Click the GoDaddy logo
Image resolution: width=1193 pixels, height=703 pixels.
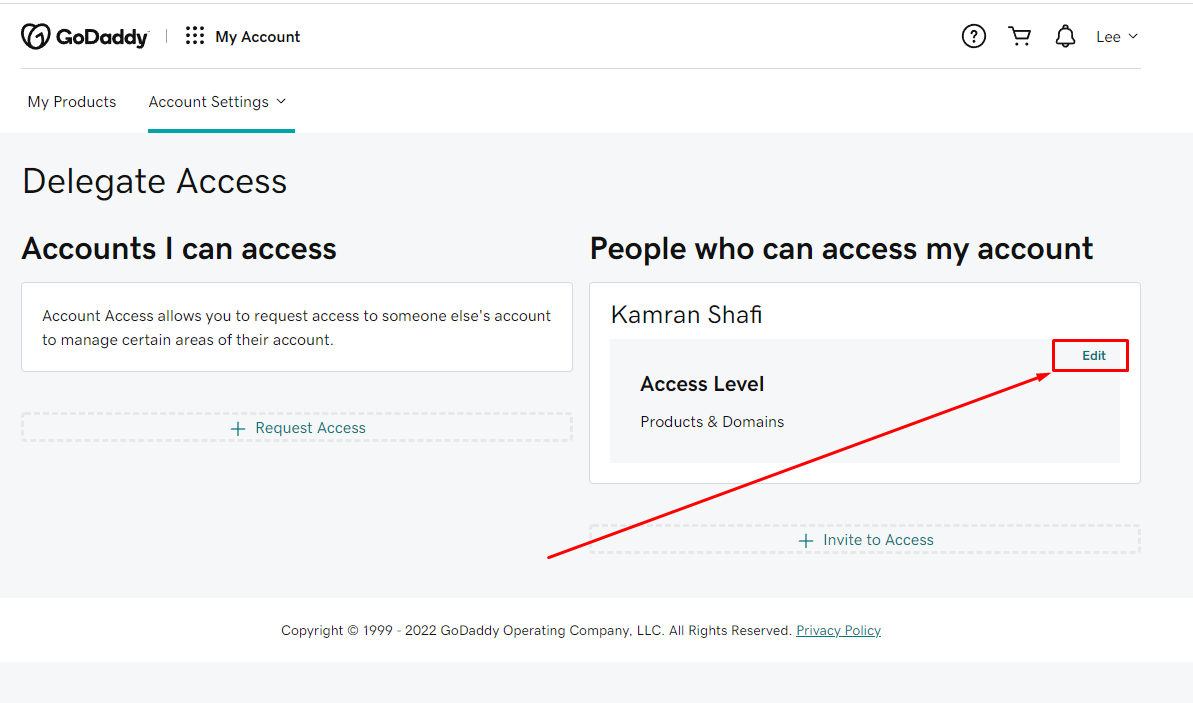pos(84,37)
